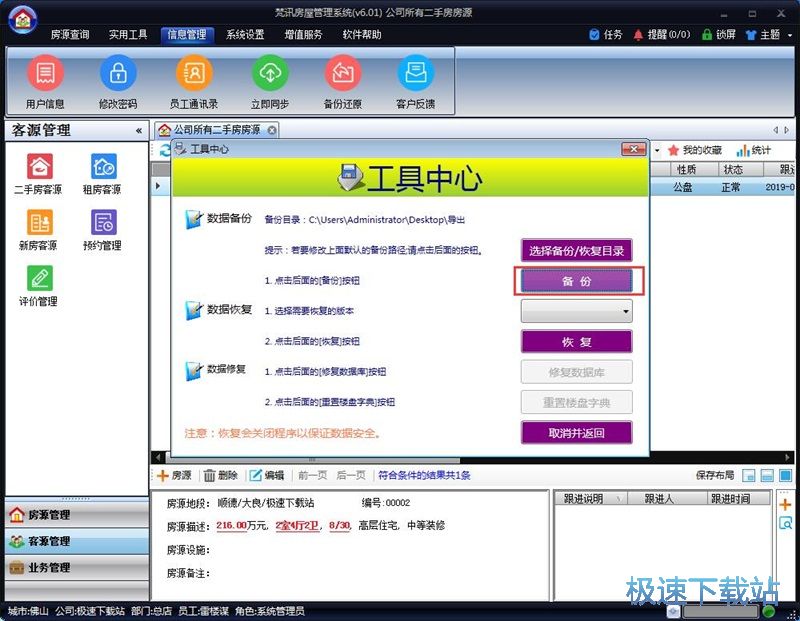Viewport: 800px width, 621px height.
Task: Click the search follow-up magnifier icon
Action: (785, 523)
